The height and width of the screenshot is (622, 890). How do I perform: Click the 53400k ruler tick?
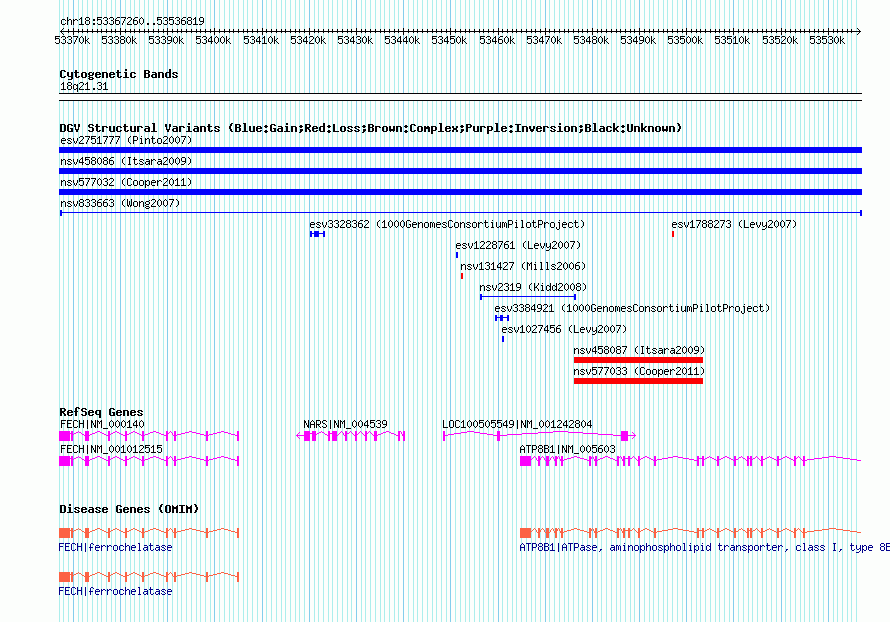[x=213, y=40]
